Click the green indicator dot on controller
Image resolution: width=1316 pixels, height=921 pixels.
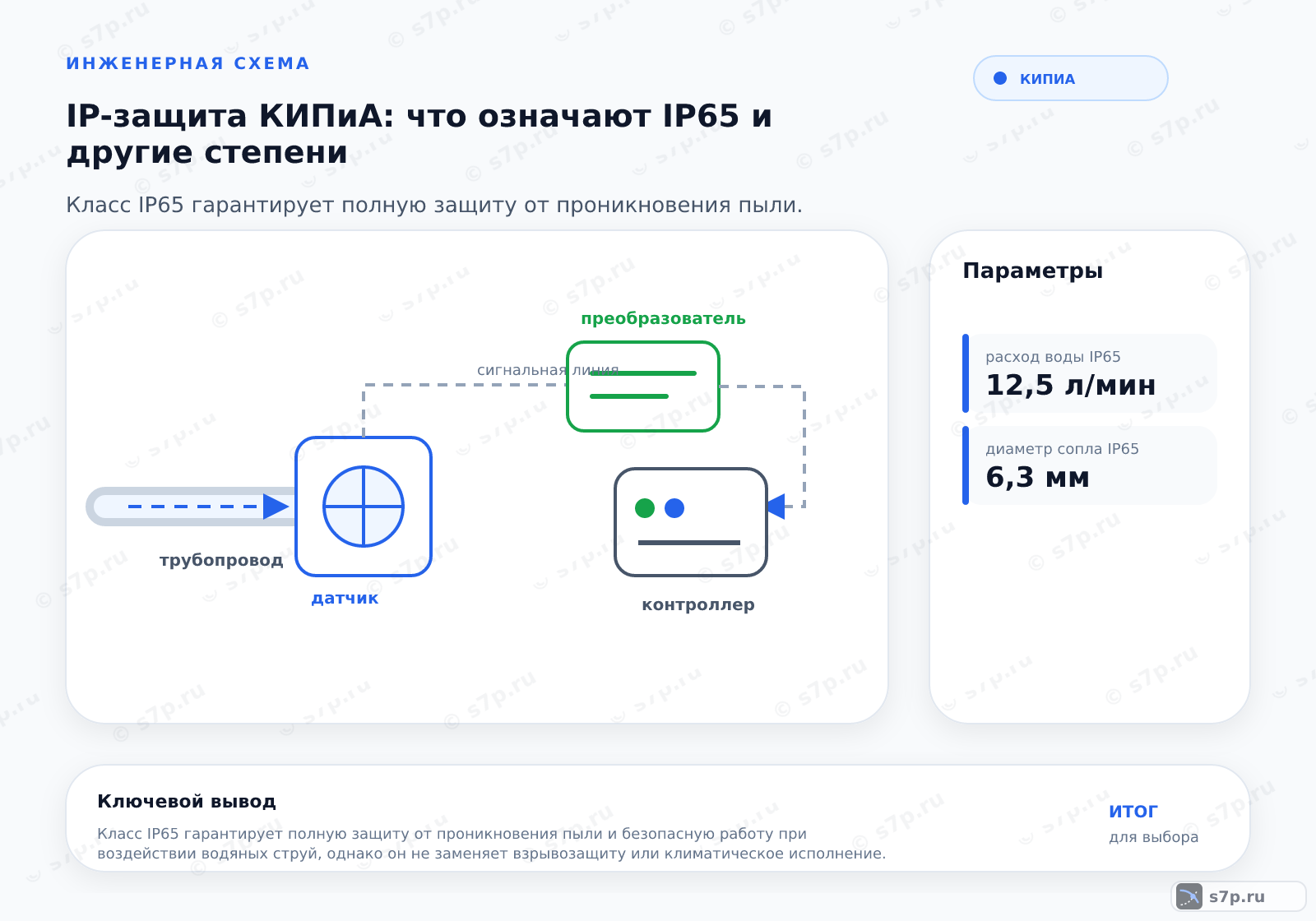click(645, 508)
